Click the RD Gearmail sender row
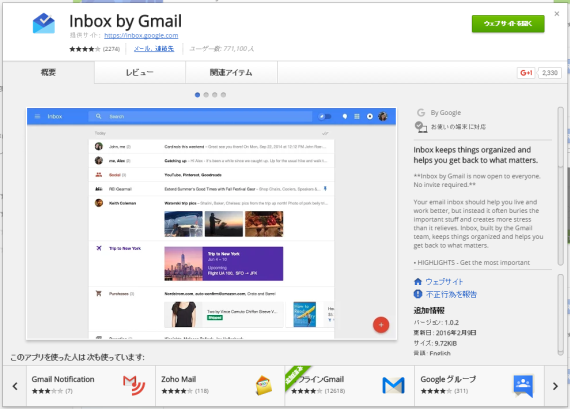Screen dimensions: 570x409 pos(211,189)
